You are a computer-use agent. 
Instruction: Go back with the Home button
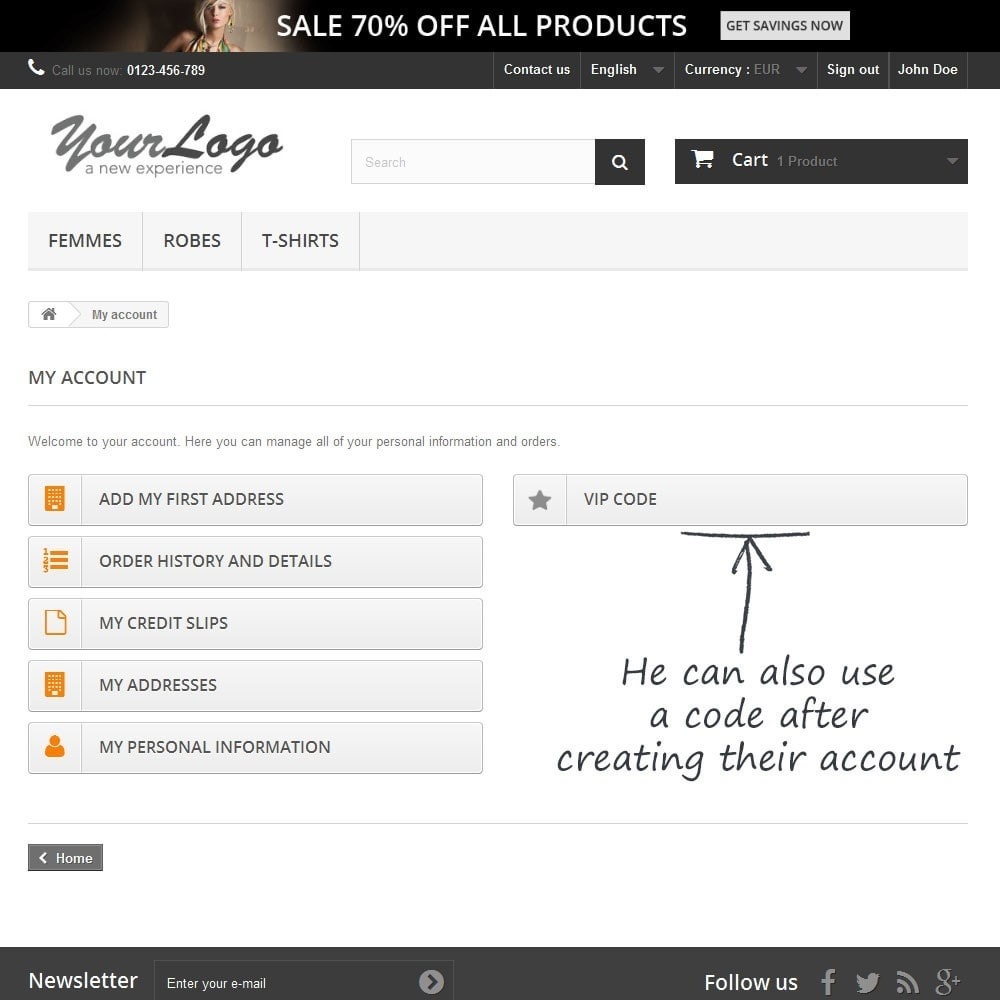pos(65,858)
